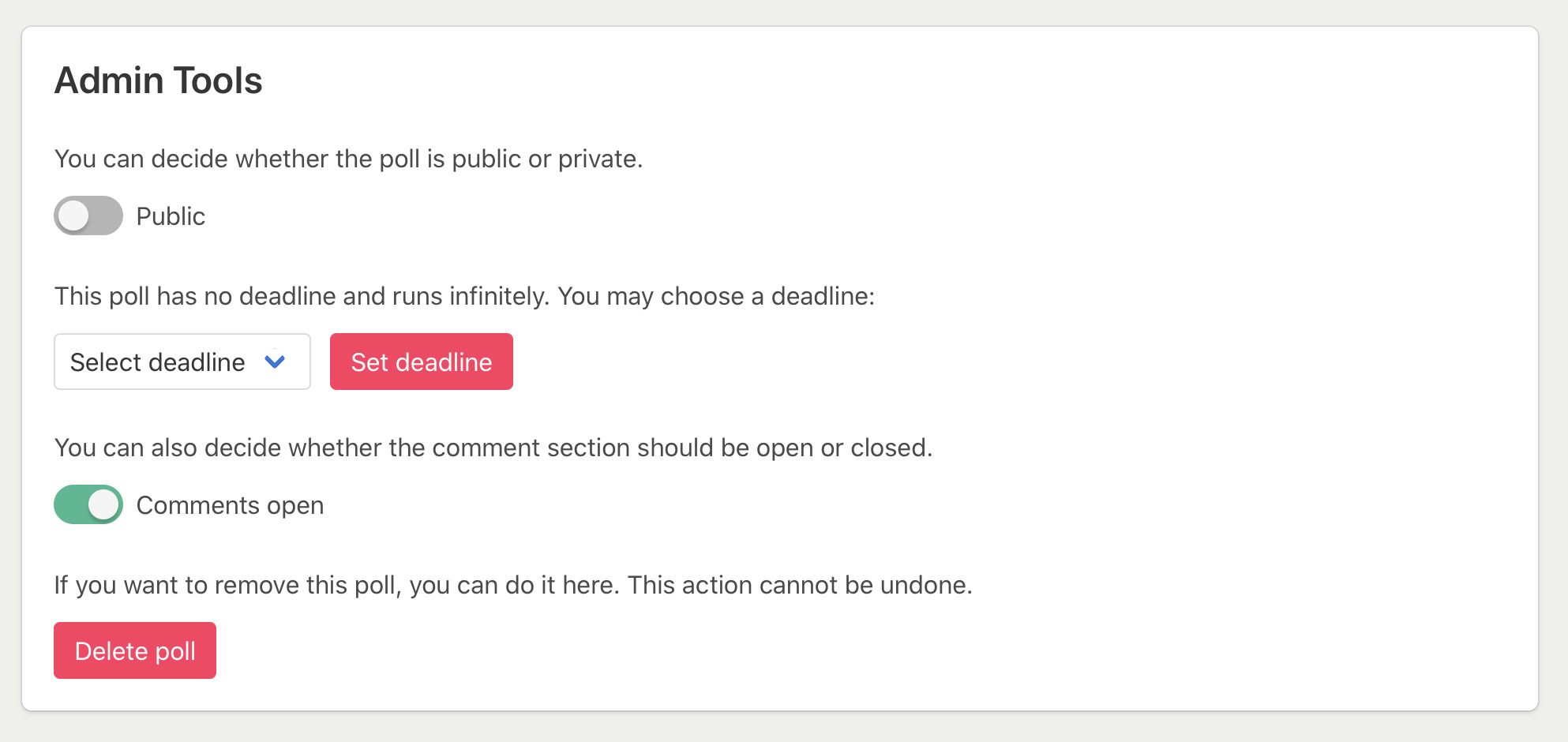Click the grey track of the Public toggle
Viewport: 1568px width, 742px height.
coord(108,215)
